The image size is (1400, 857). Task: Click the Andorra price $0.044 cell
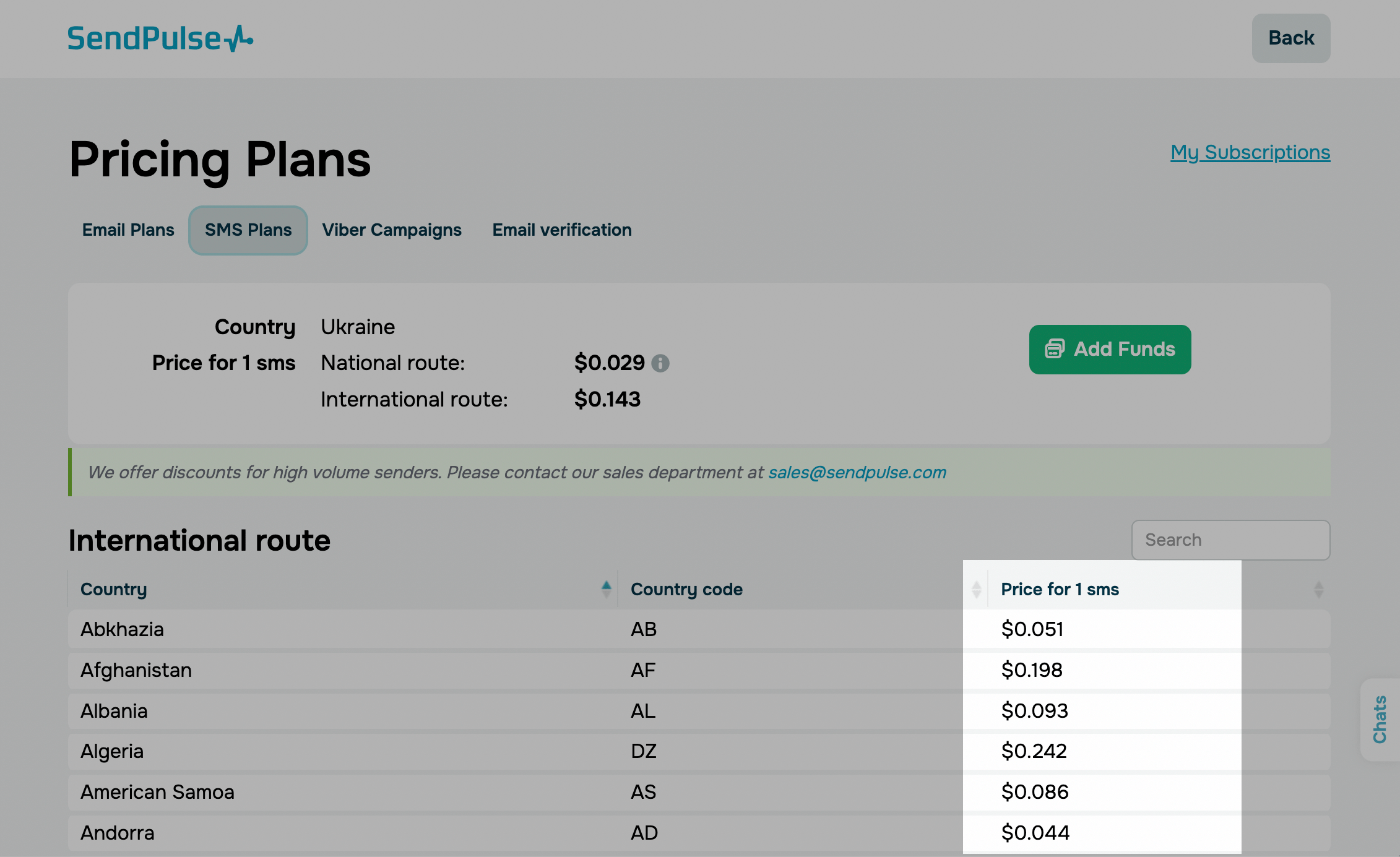point(1035,833)
